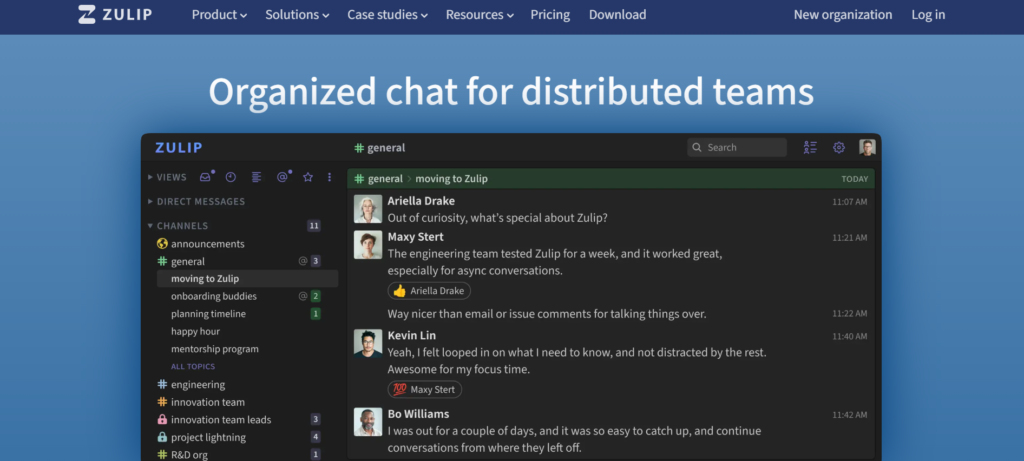Screen dimensions: 1024x461
Task: Click the globe icon beside announcements
Action: pos(163,244)
